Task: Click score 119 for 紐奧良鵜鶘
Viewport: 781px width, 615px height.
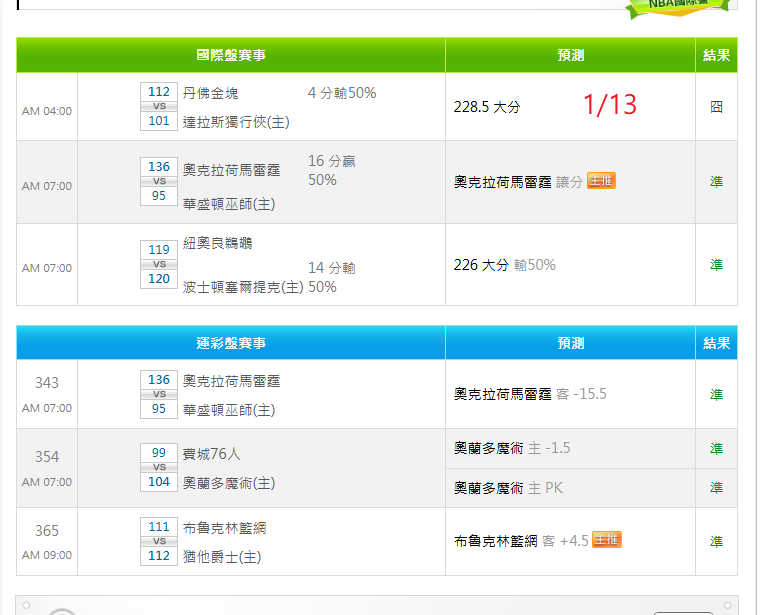Action: 159,249
